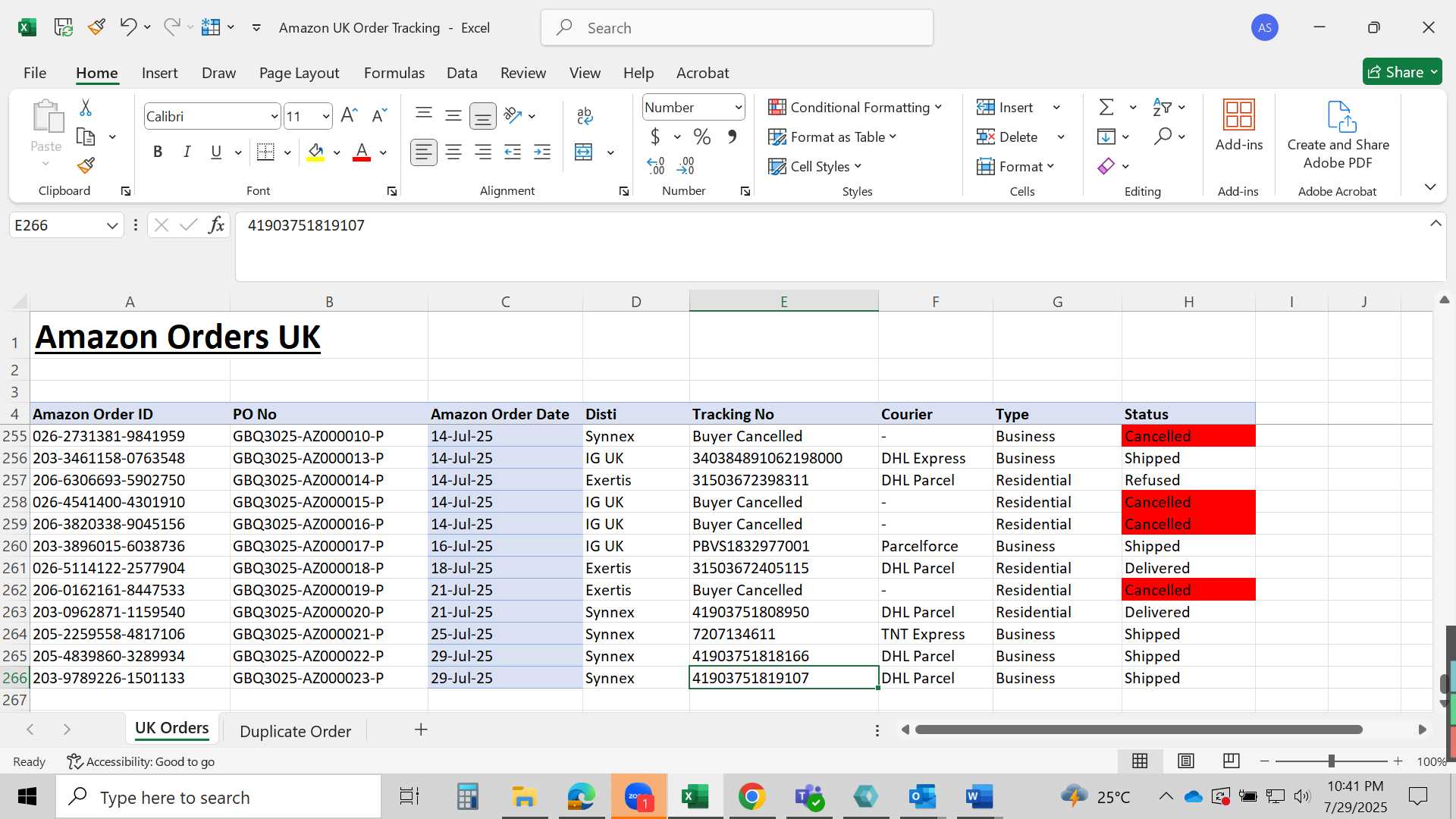Open the Name Box dropdown arrow
Screen dimensions: 1456x819
click(112, 225)
